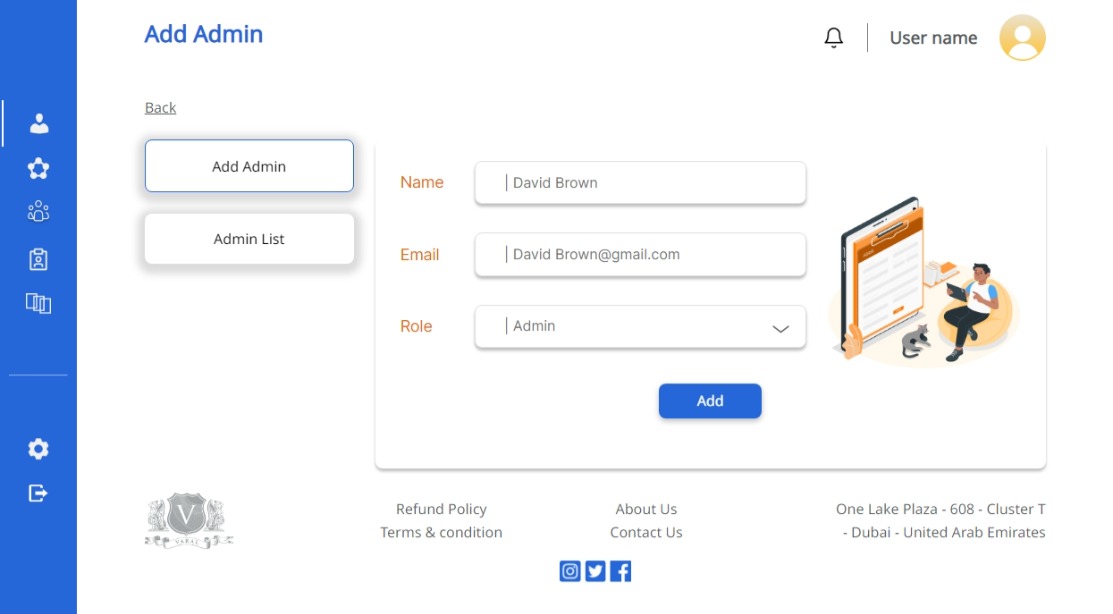Select the ID badge clipboard sidebar icon
The height and width of the screenshot is (614, 1113).
click(x=38, y=259)
